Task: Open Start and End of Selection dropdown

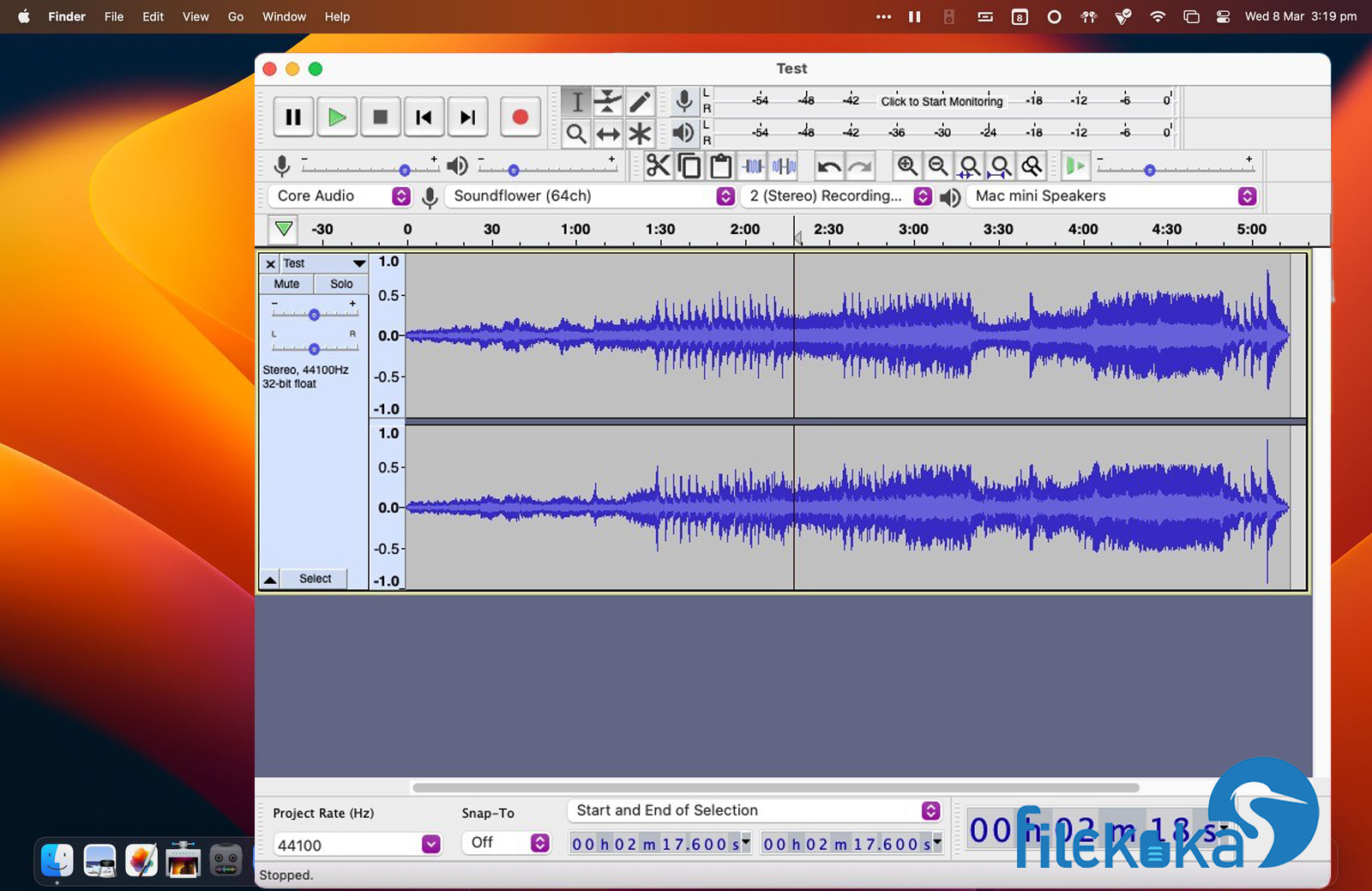Action: pyautogui.click(x=755, y=810)
